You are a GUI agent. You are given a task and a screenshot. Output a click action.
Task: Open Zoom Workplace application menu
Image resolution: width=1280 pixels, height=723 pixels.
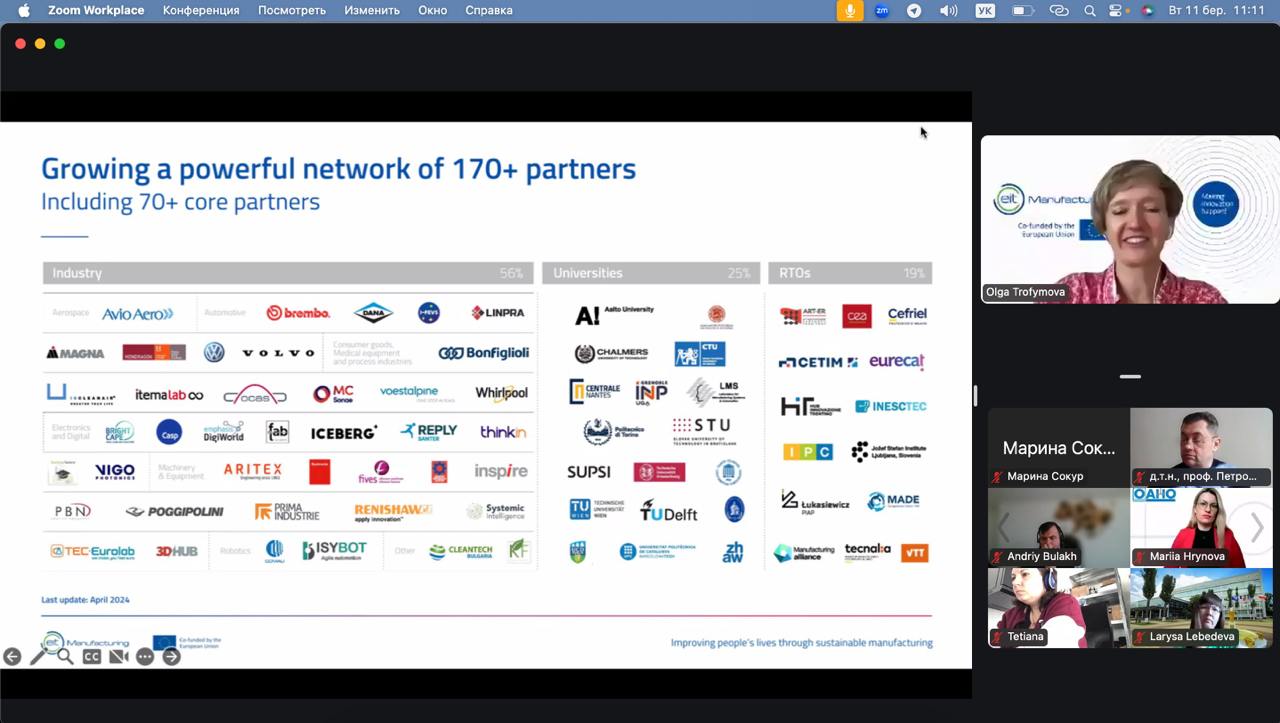point(96,10)
